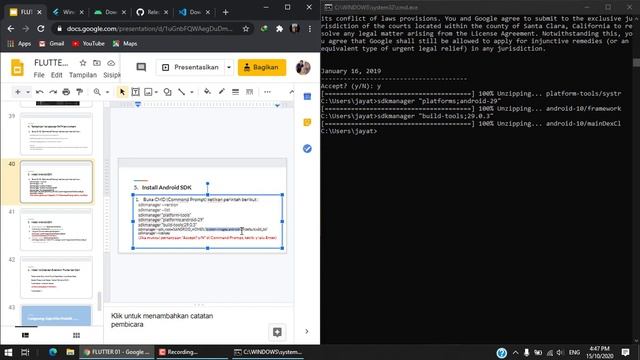The height and width of the screenshot is (360, 640).
Task: Open the Google Slides home icon
Action: 17,68
